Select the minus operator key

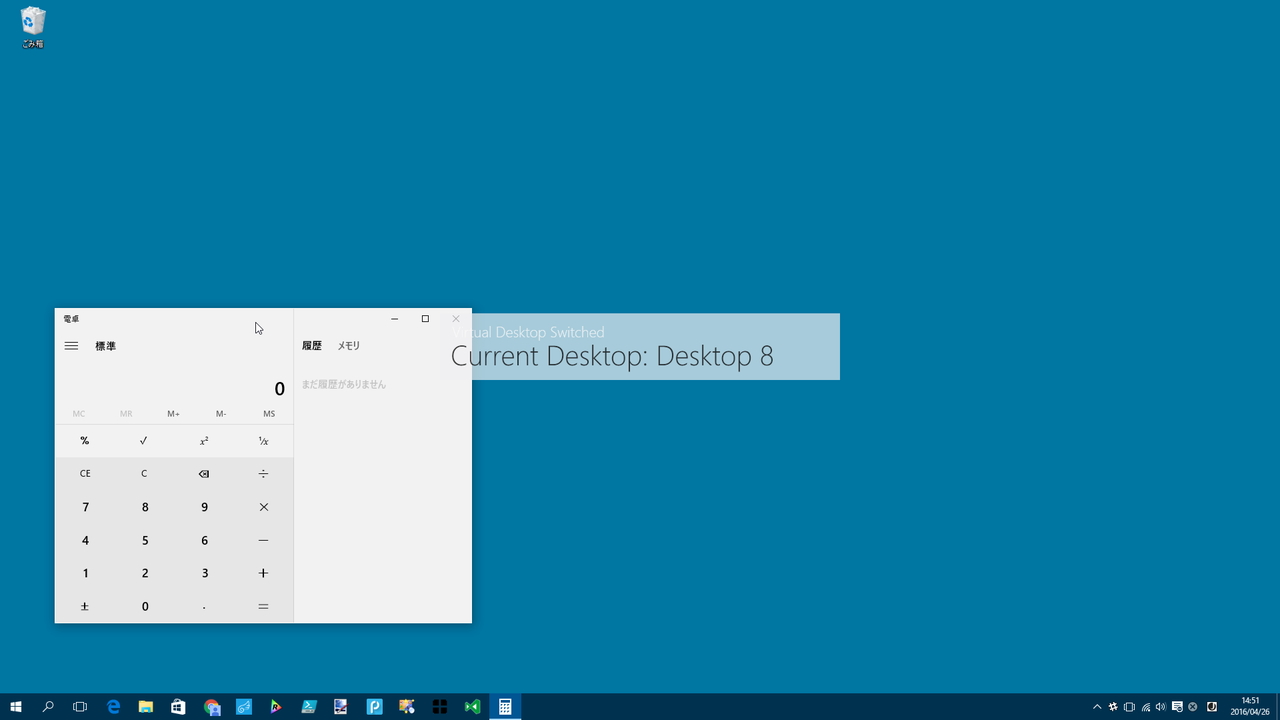click(x=263, y=540)
